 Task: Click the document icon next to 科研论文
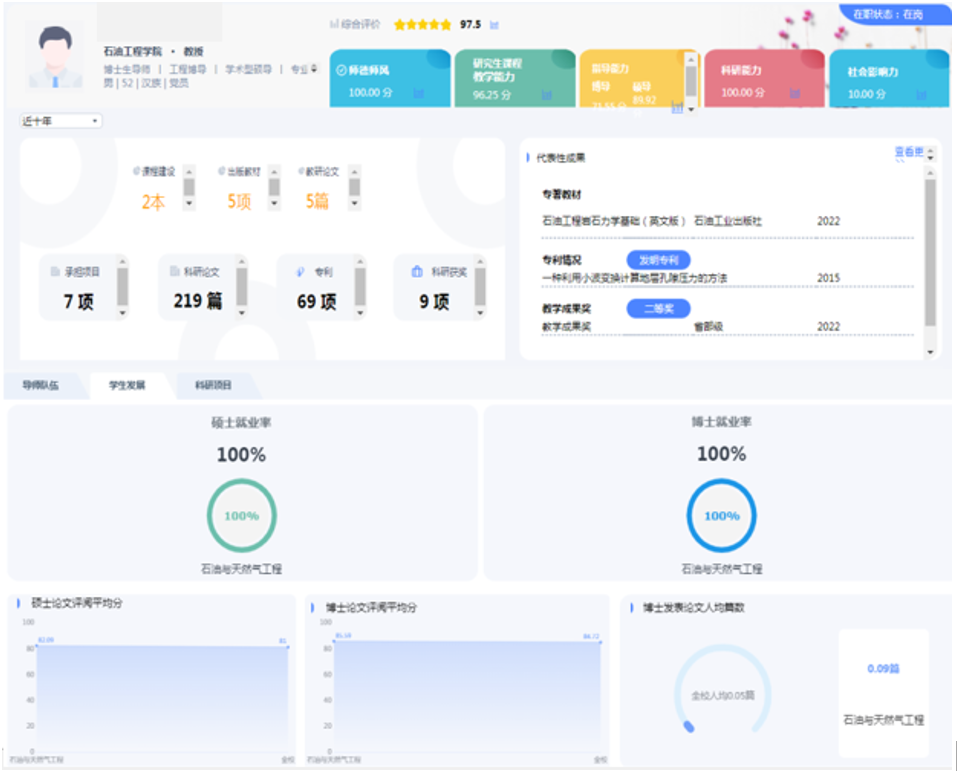pyautogui.click(x=174, y=271)
